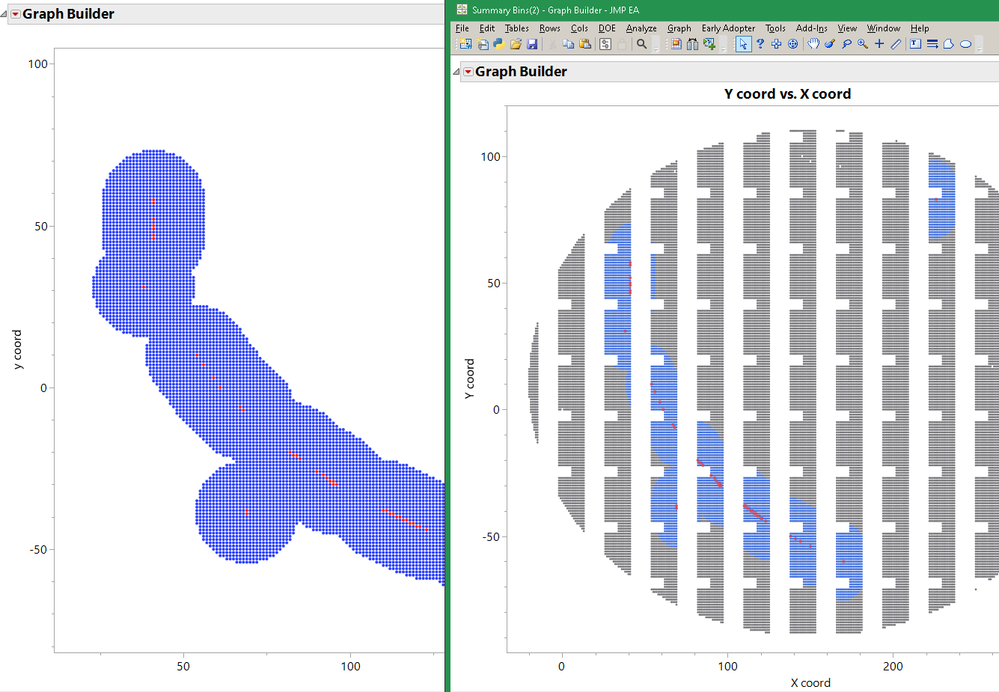Click the Save floppy disk icon

(532, 44)
